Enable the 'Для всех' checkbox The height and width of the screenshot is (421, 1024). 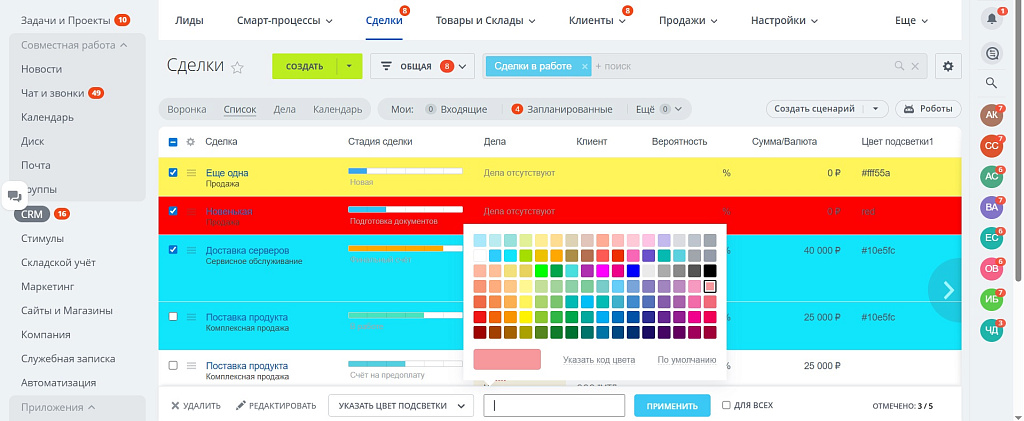tap(726, 406)
